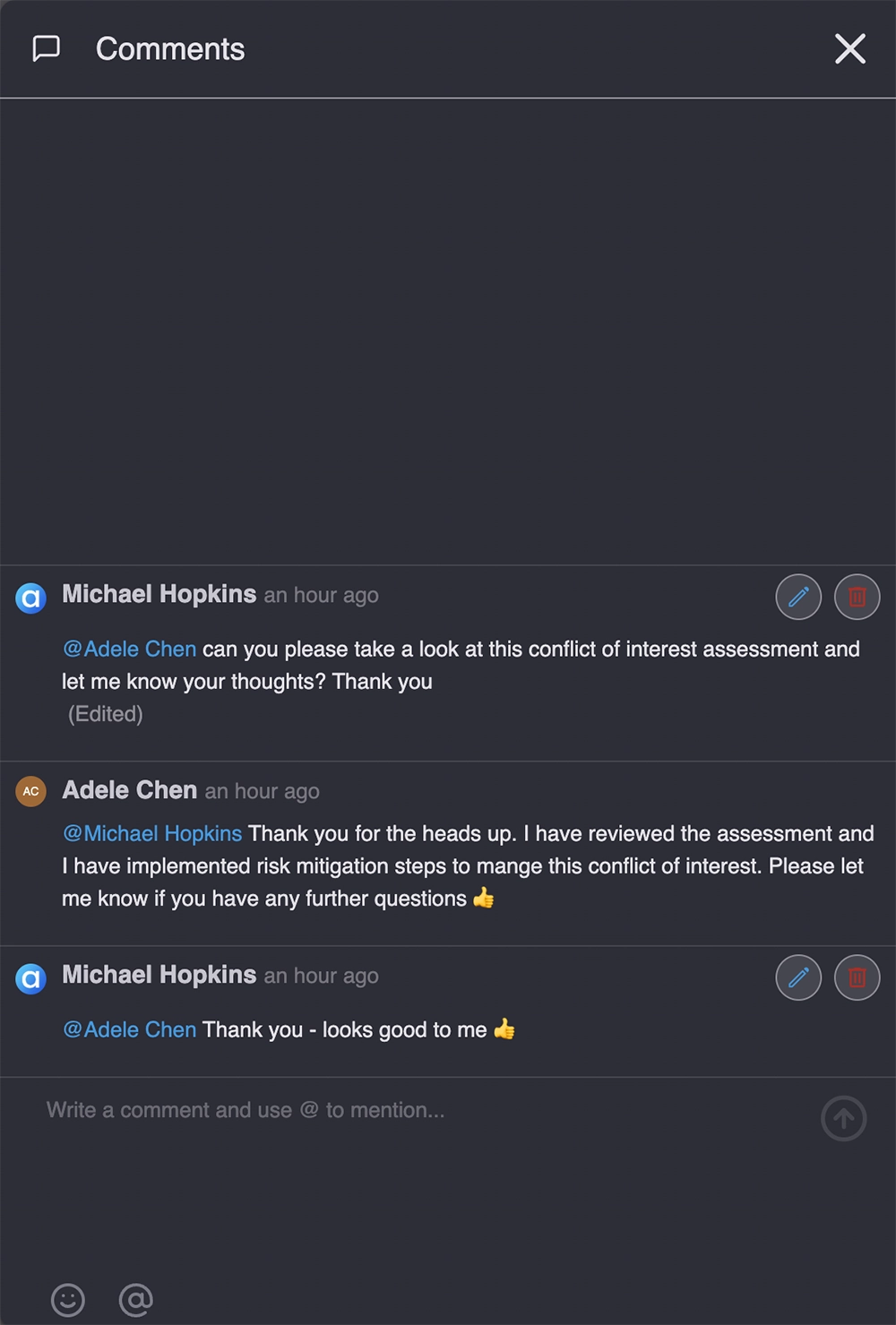Select Adele Chen's AC avatar
Viewport: 896px width, 1325px height.
click(x=30, y=792)
